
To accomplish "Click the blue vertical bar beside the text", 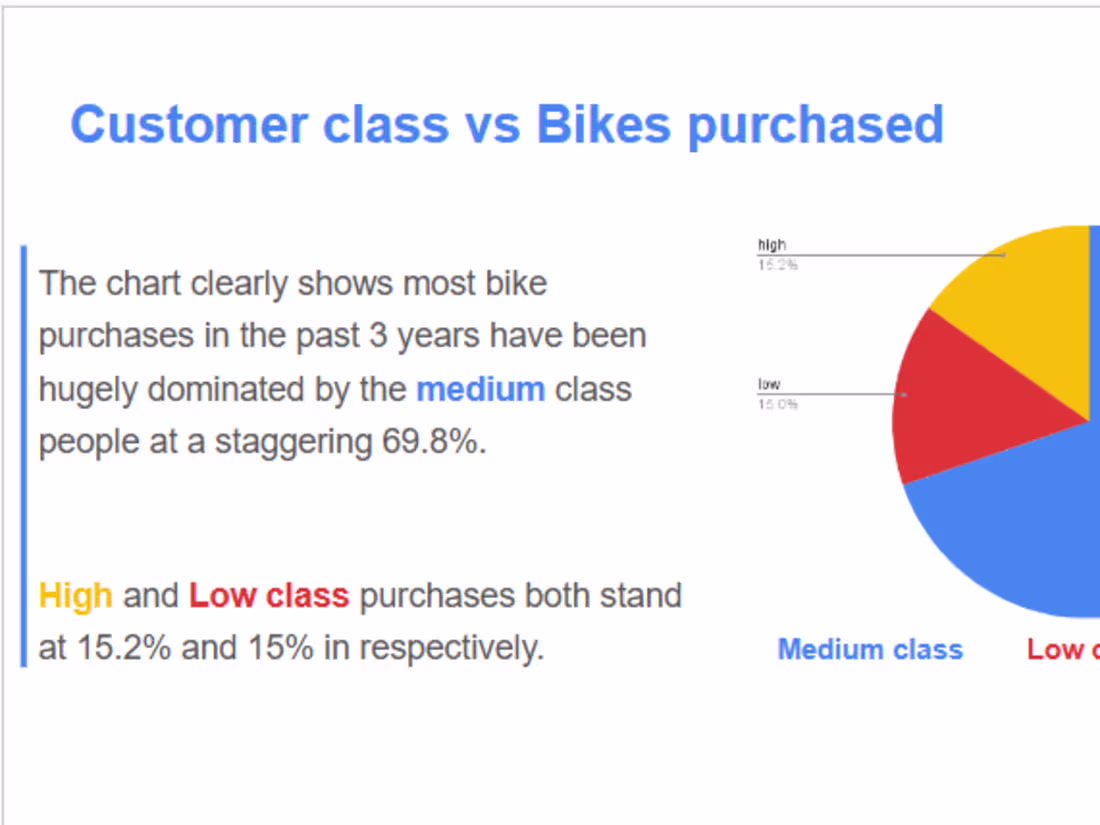I will point(23,455).
